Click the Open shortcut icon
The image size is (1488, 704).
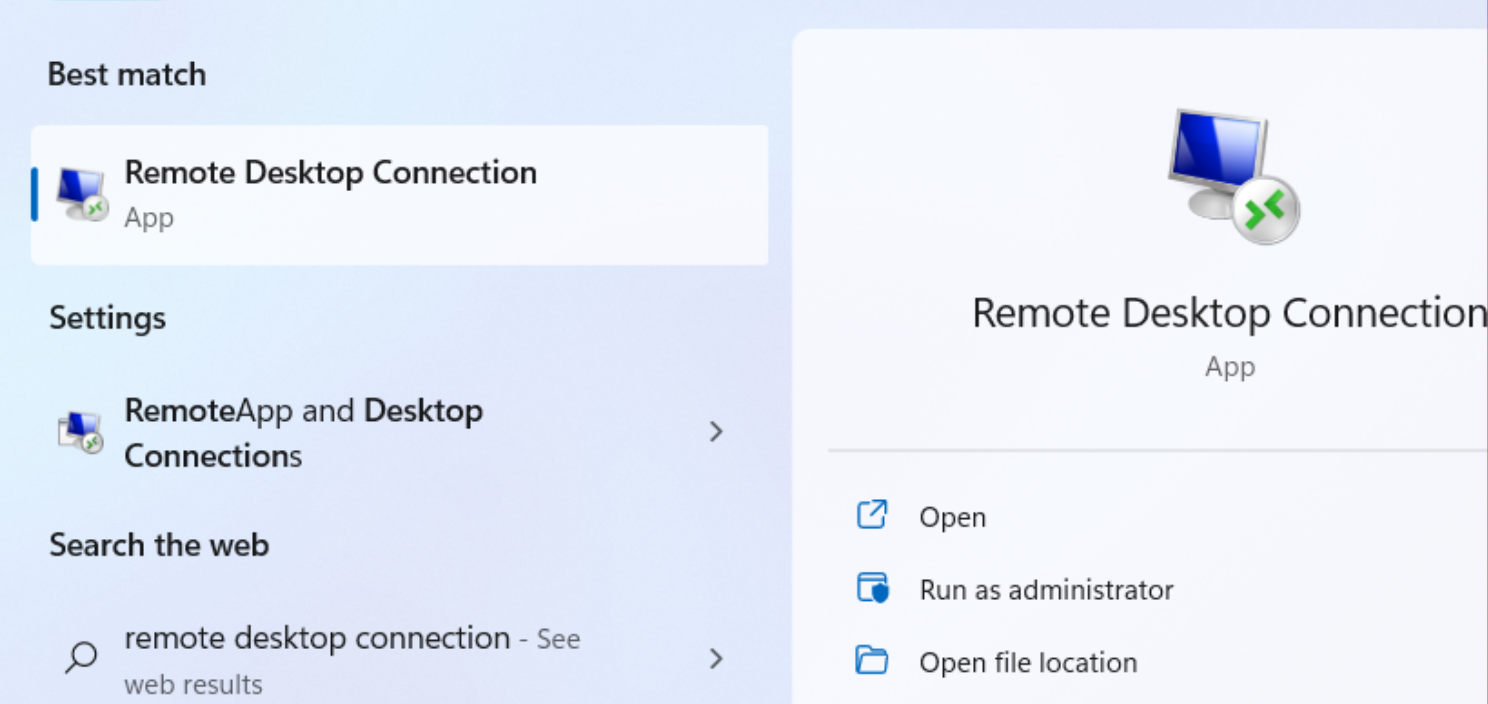(x=872, y=514)
